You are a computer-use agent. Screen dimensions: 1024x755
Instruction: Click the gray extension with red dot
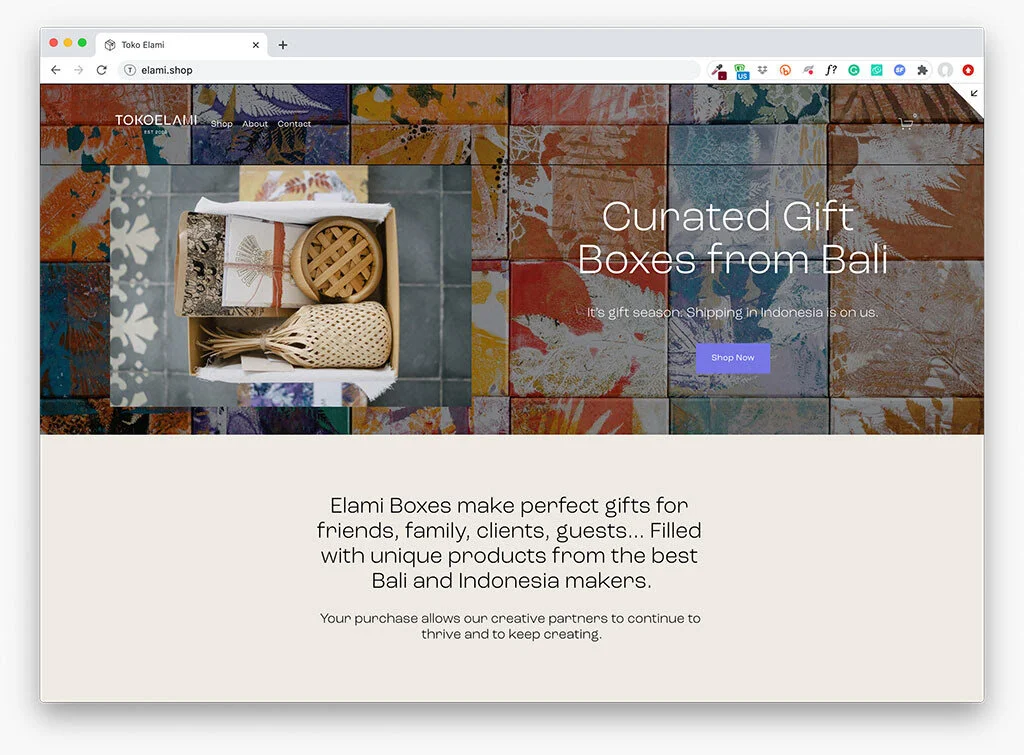tap(808, 70)
